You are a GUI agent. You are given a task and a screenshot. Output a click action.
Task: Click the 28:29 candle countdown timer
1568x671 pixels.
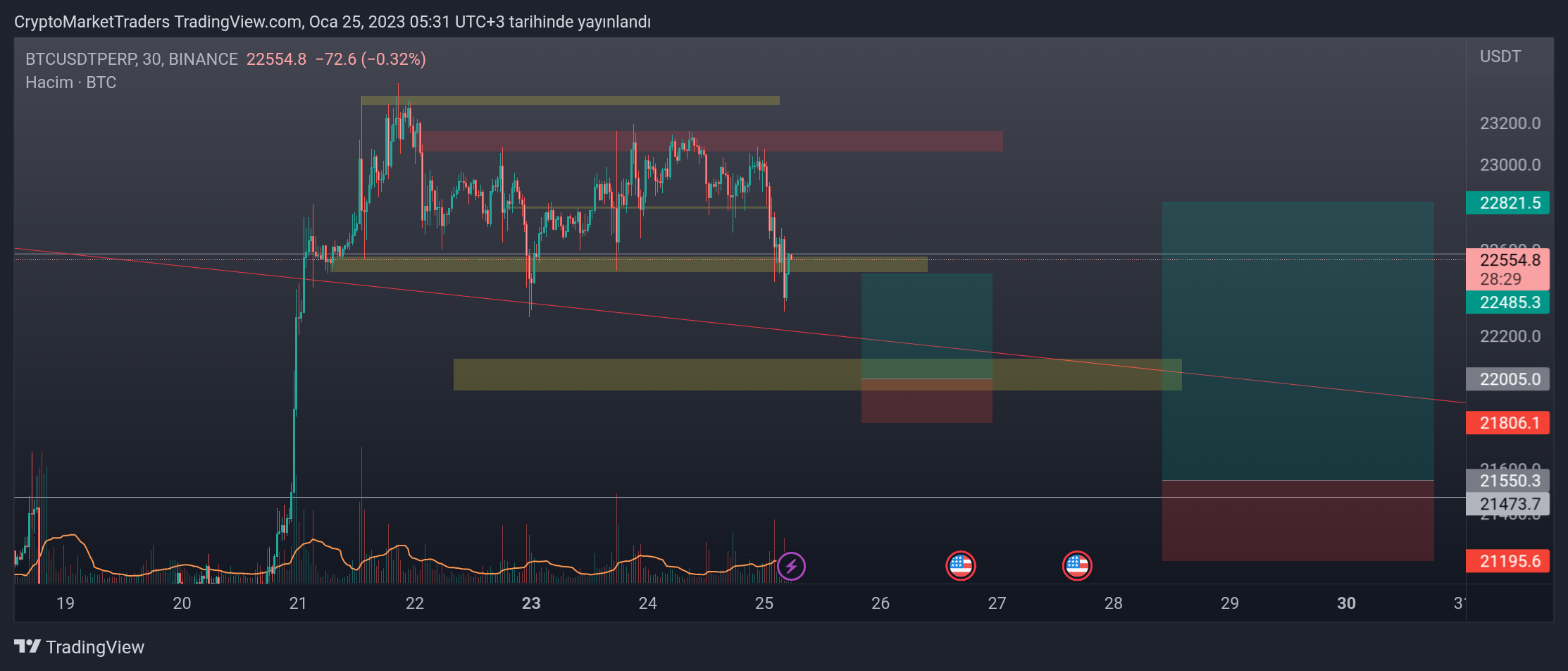click(1500, 279)
